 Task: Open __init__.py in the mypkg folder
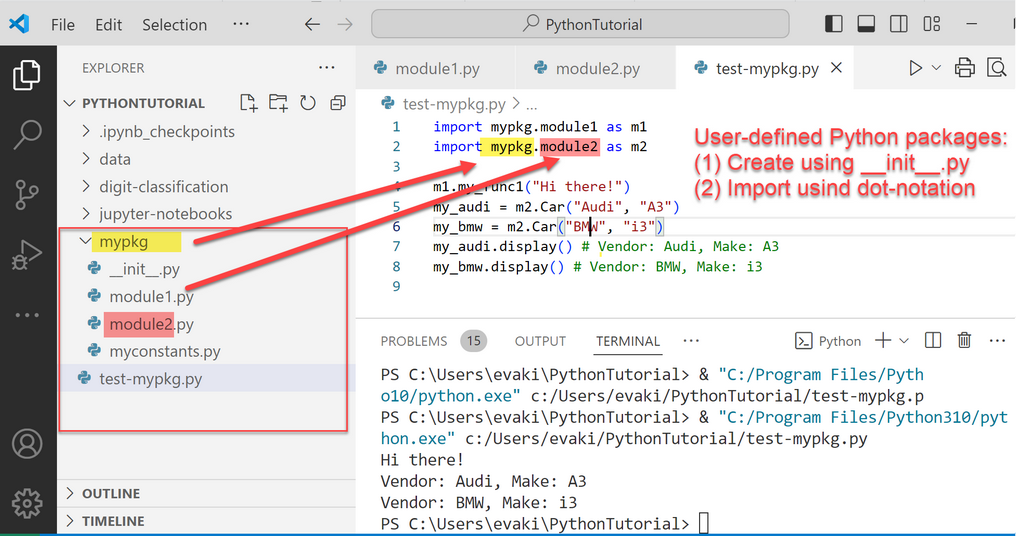coord(144,269)
